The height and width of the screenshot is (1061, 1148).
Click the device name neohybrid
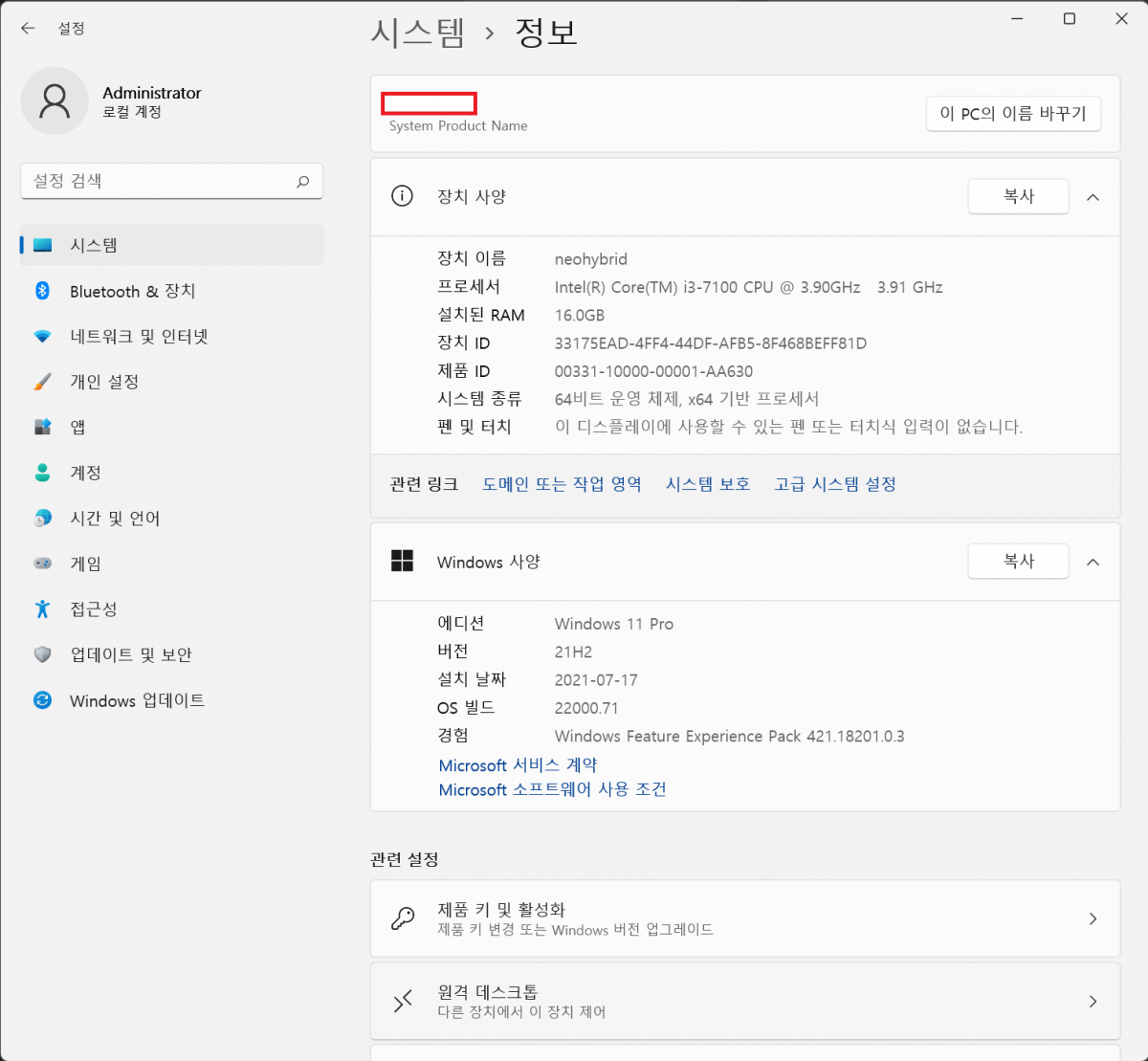tap(591, 259)
